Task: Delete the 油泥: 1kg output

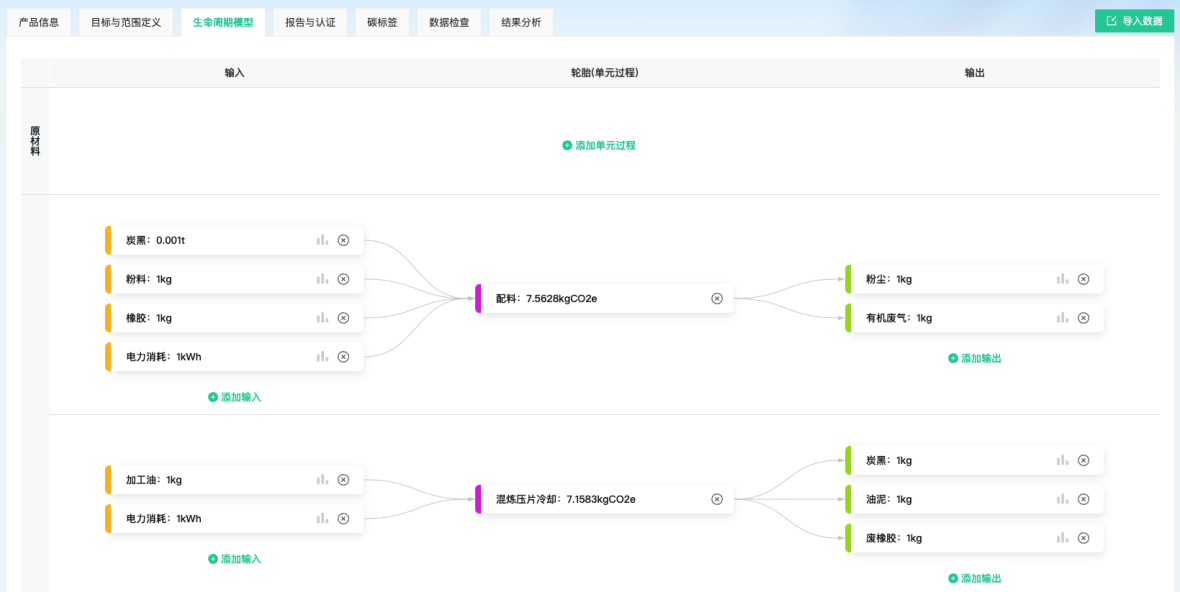Action: pyautogui.click(x=1083, y=499)
